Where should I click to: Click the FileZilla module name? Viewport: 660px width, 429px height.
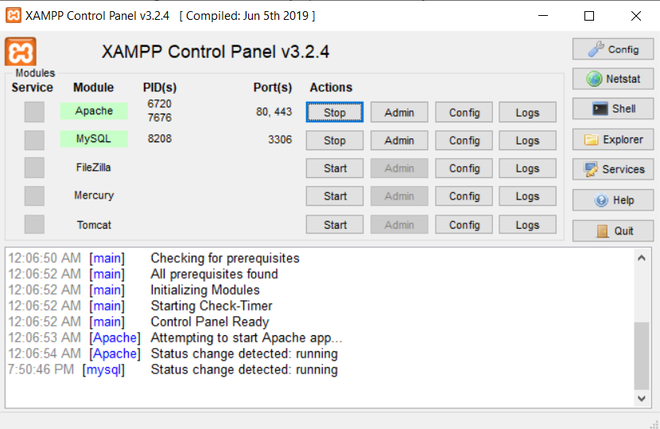point(93,168)
